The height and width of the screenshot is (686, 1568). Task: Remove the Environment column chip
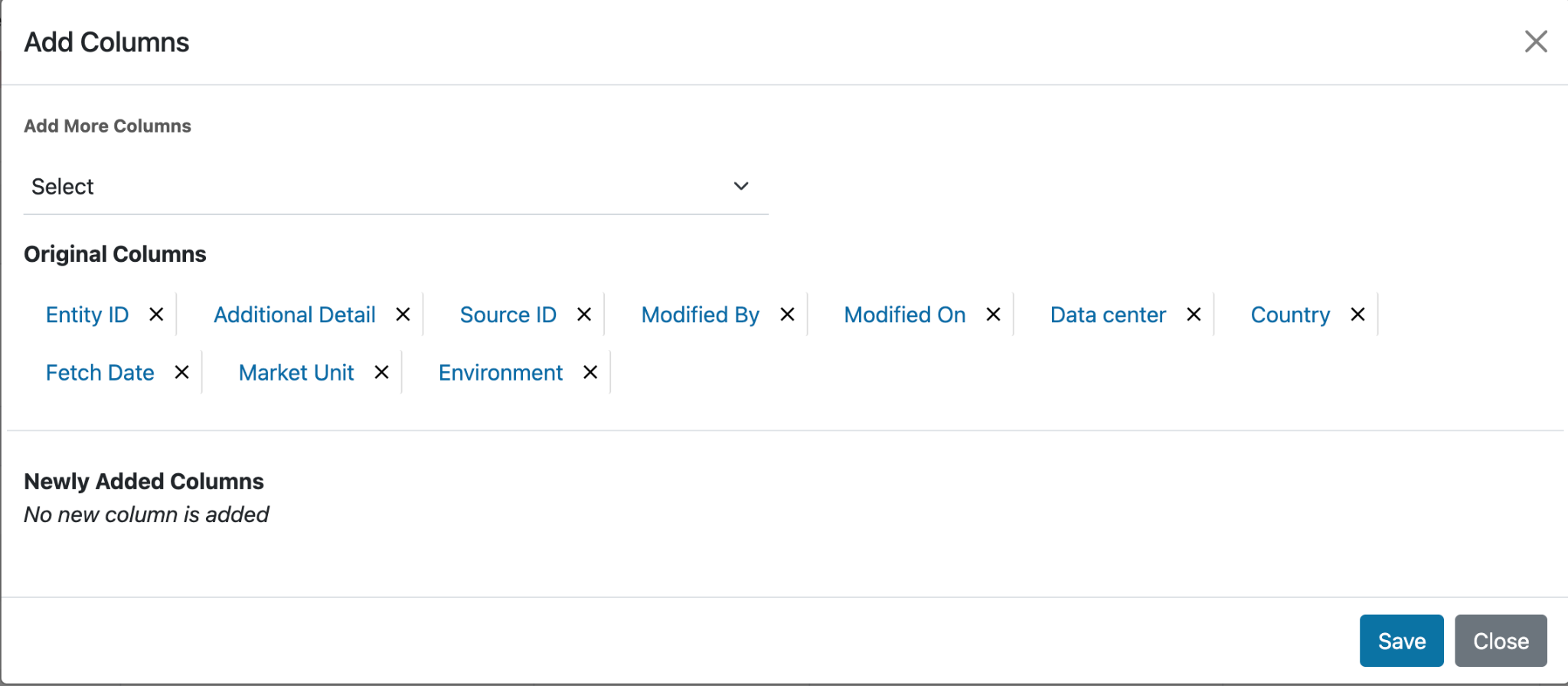pos(590,373)
